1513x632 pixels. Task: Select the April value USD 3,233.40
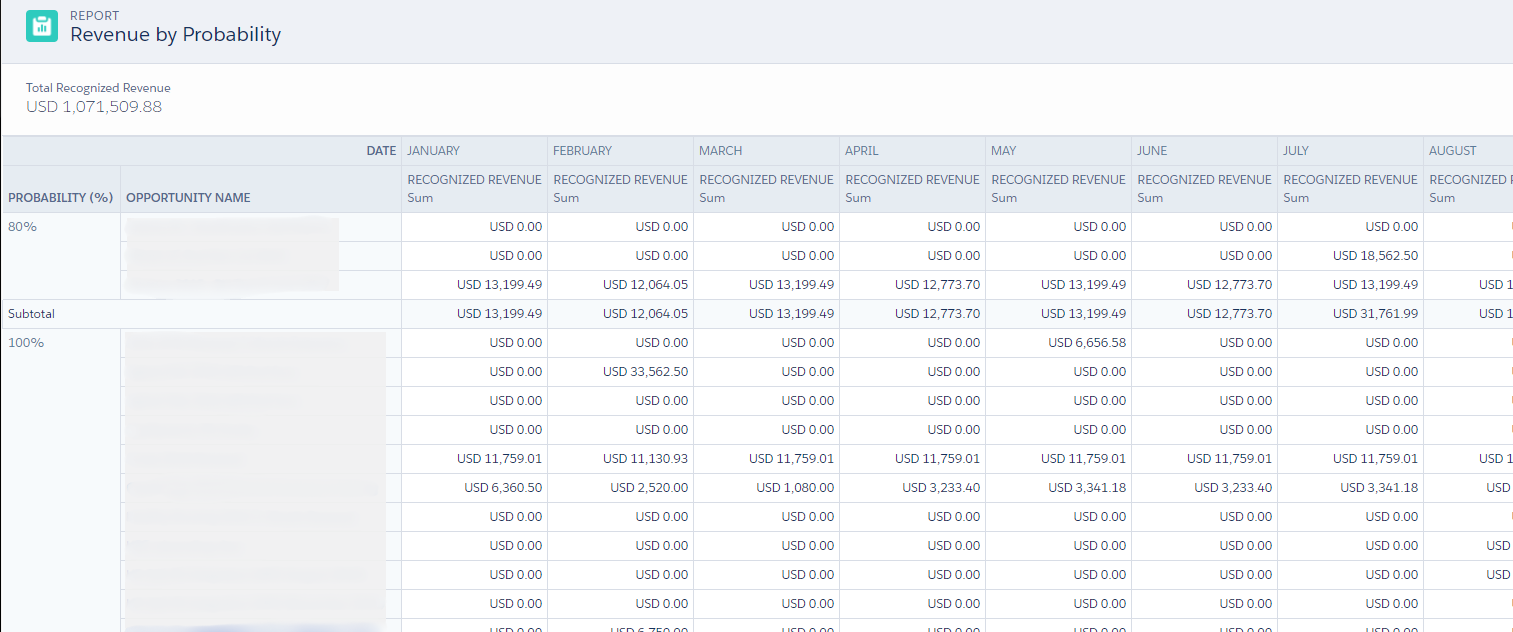[941, 488]
